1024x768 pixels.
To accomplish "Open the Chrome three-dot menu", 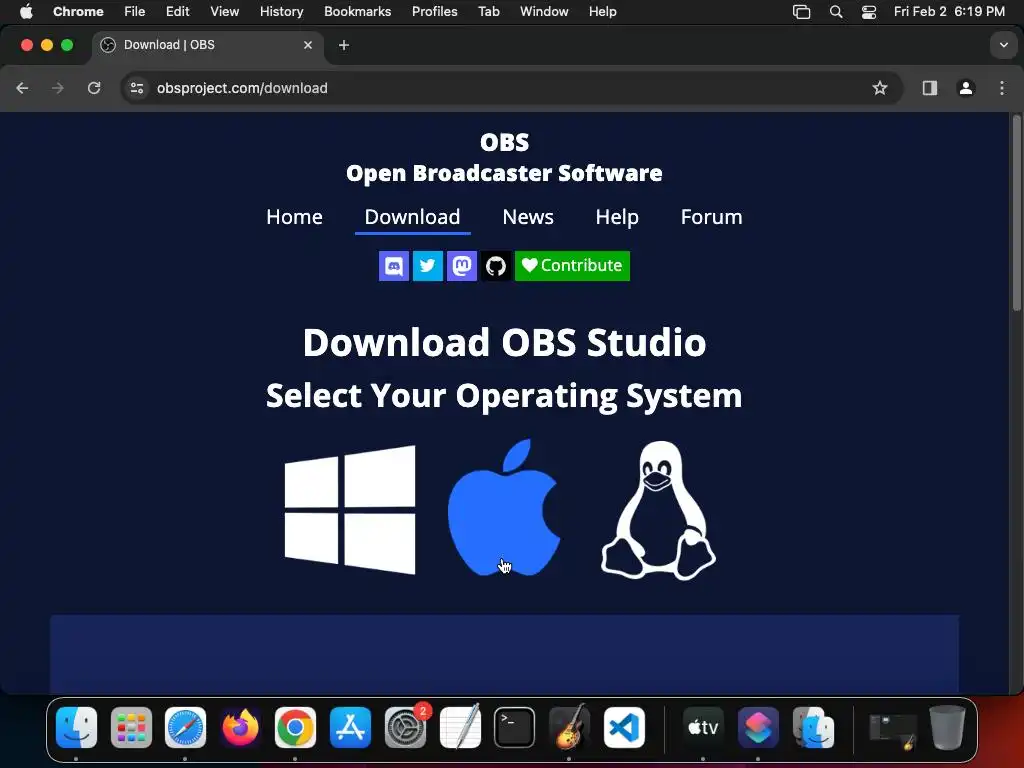I will tap(1002, 88).
